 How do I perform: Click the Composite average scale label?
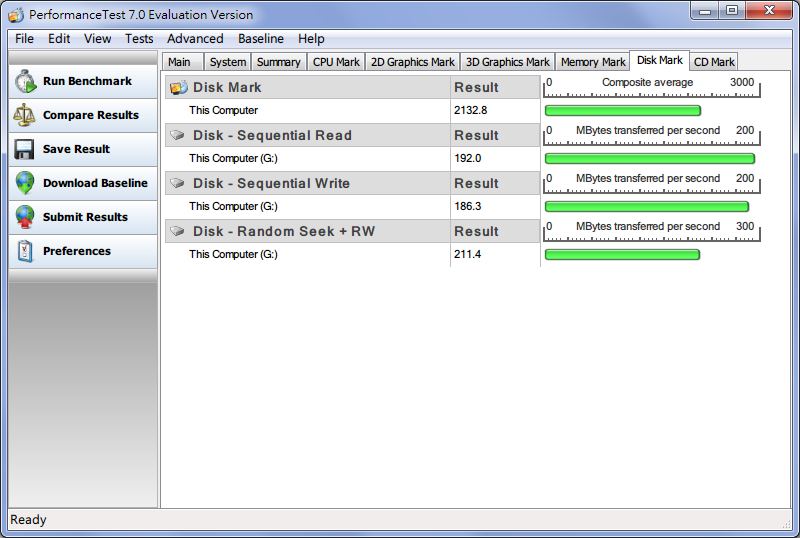(647, 82)
